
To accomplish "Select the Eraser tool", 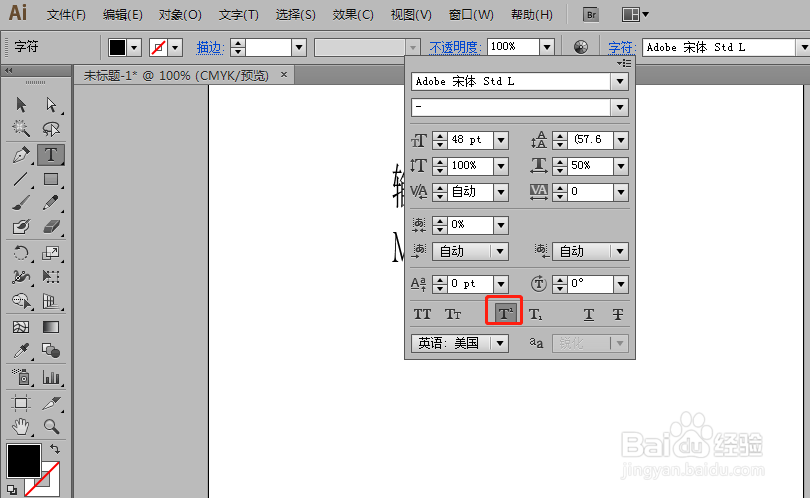I will click(51, 226).
